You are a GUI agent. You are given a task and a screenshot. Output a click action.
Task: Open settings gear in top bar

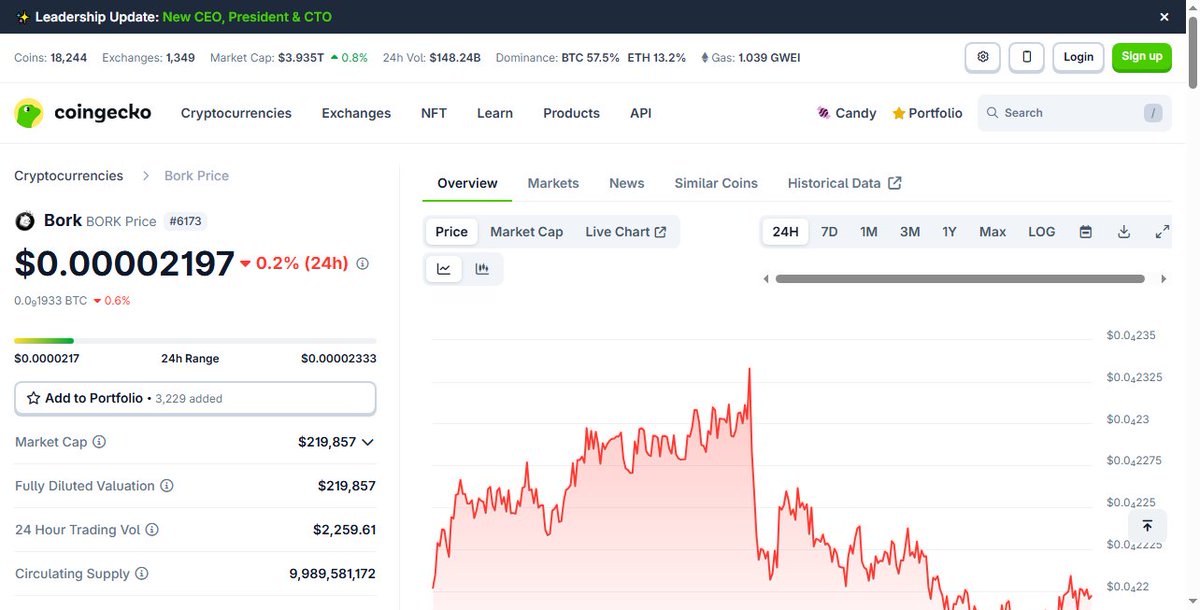983,57
